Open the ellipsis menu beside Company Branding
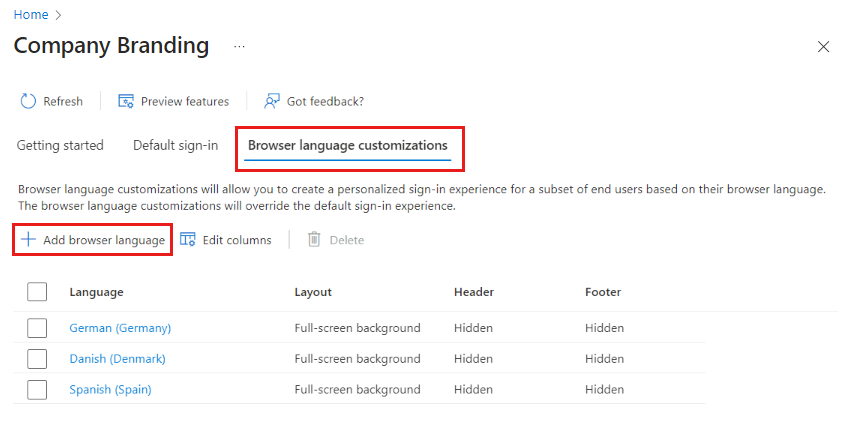This screenshot has height=425, width=852. (239, 47)
